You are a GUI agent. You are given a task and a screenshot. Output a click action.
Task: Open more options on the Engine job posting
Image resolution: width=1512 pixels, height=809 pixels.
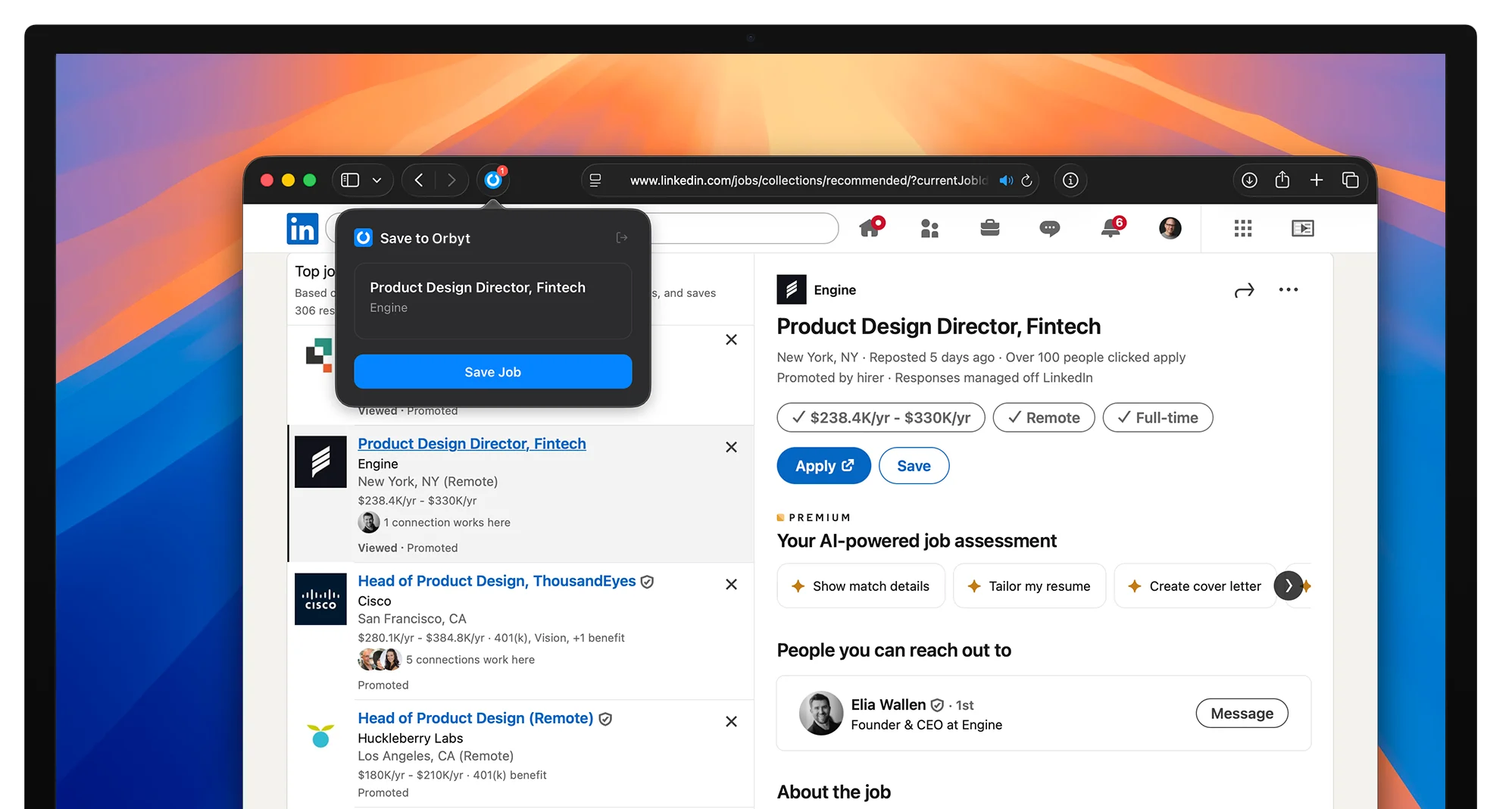coord(1289,289)
